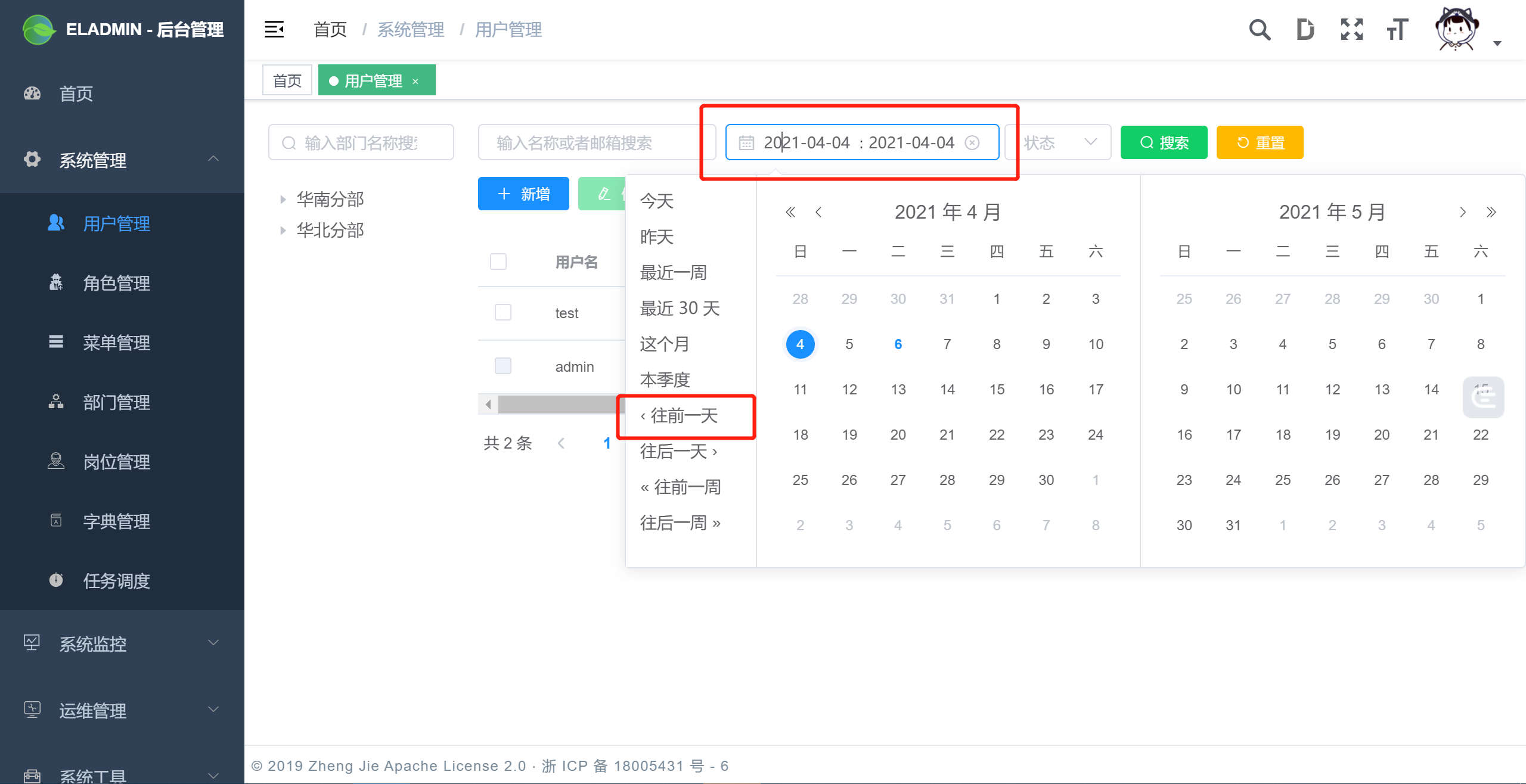
Task: Expand the 华北分部 tree node
Action: pos(283,231)
